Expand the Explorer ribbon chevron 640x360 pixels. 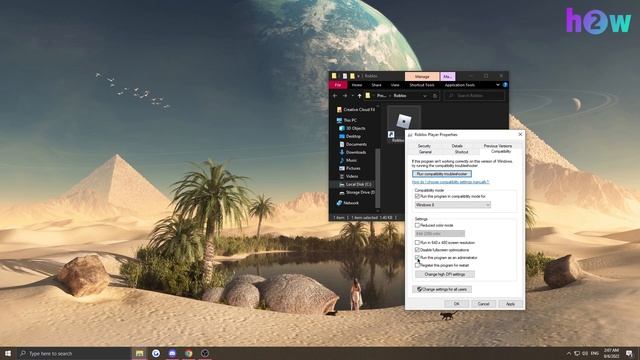[498, 85]
